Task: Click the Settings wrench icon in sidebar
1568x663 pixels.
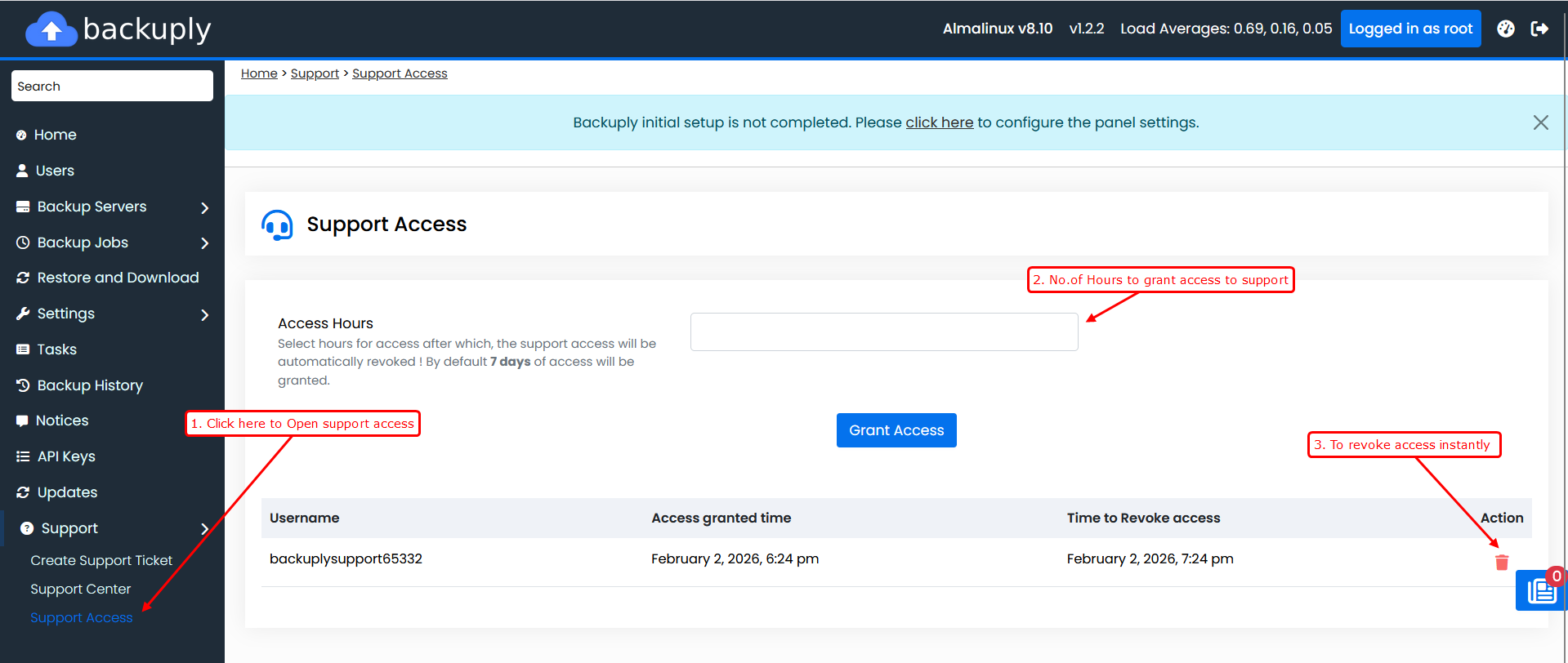Action: click(x=23, y=314)
